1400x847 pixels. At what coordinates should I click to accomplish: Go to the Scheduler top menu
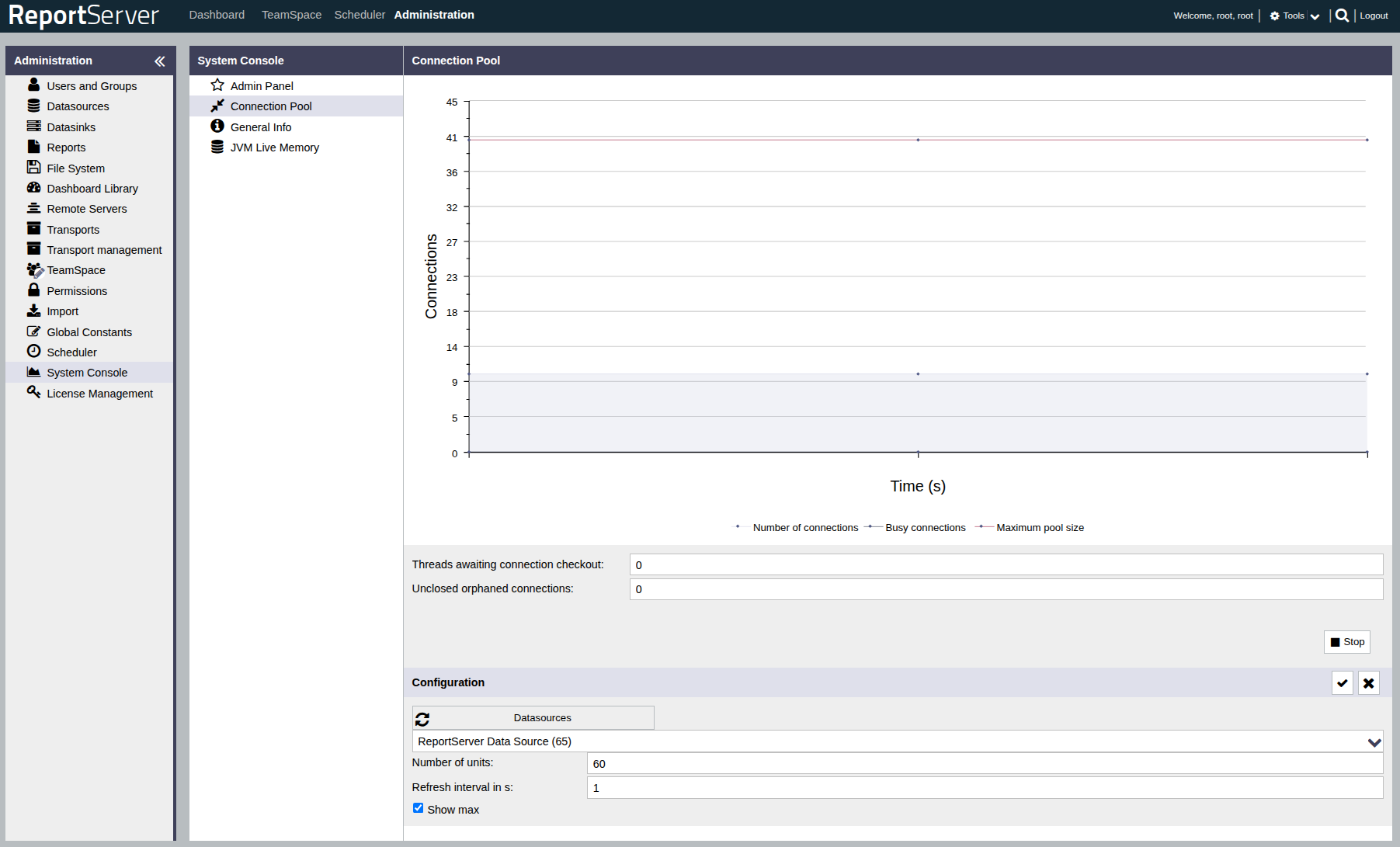pos(360,15)
